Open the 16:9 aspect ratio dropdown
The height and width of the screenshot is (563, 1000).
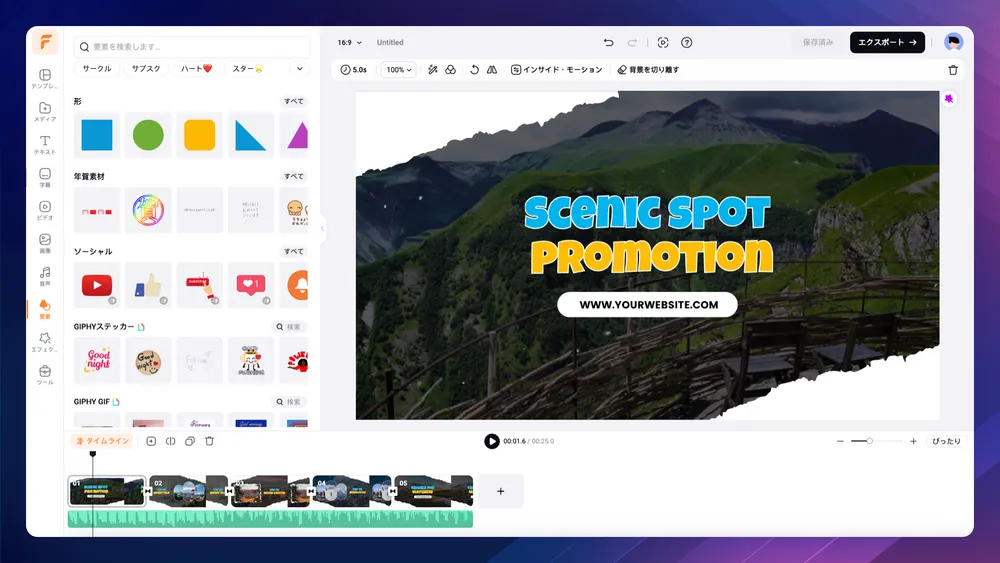point(348,43)
